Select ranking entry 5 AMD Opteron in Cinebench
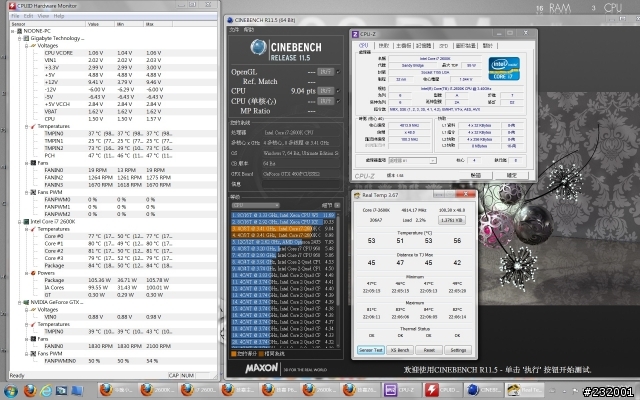 (x=283, y=242)
